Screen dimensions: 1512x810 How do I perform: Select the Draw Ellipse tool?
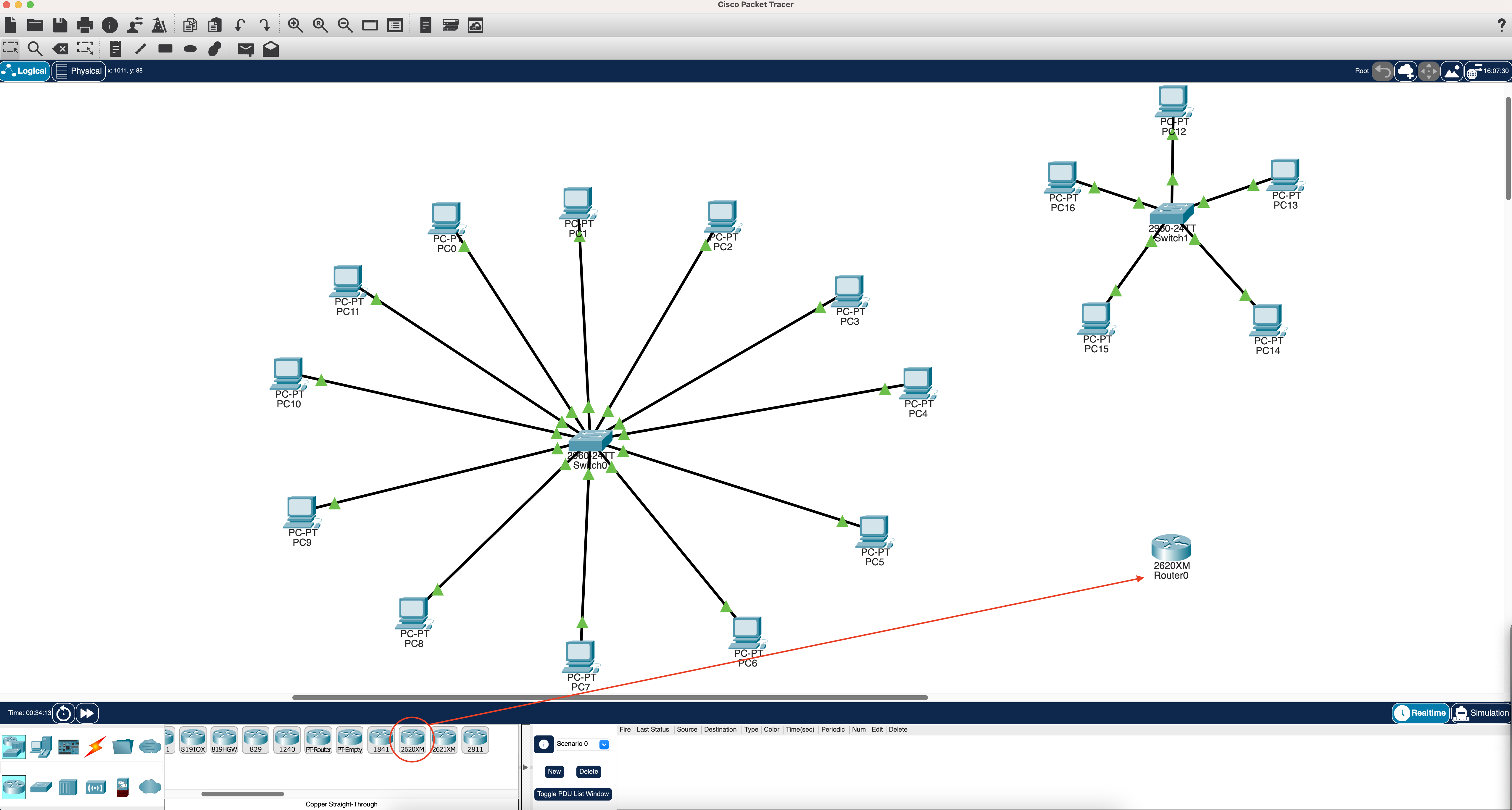190,49
